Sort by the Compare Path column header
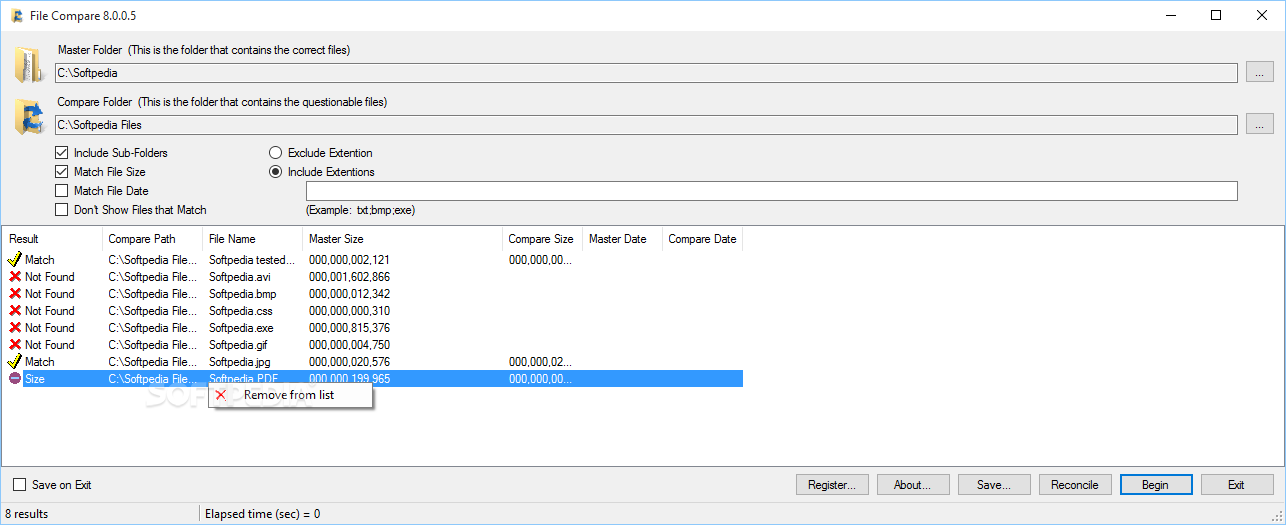Viewport: 1286px width, 525px height. [153, 239]
